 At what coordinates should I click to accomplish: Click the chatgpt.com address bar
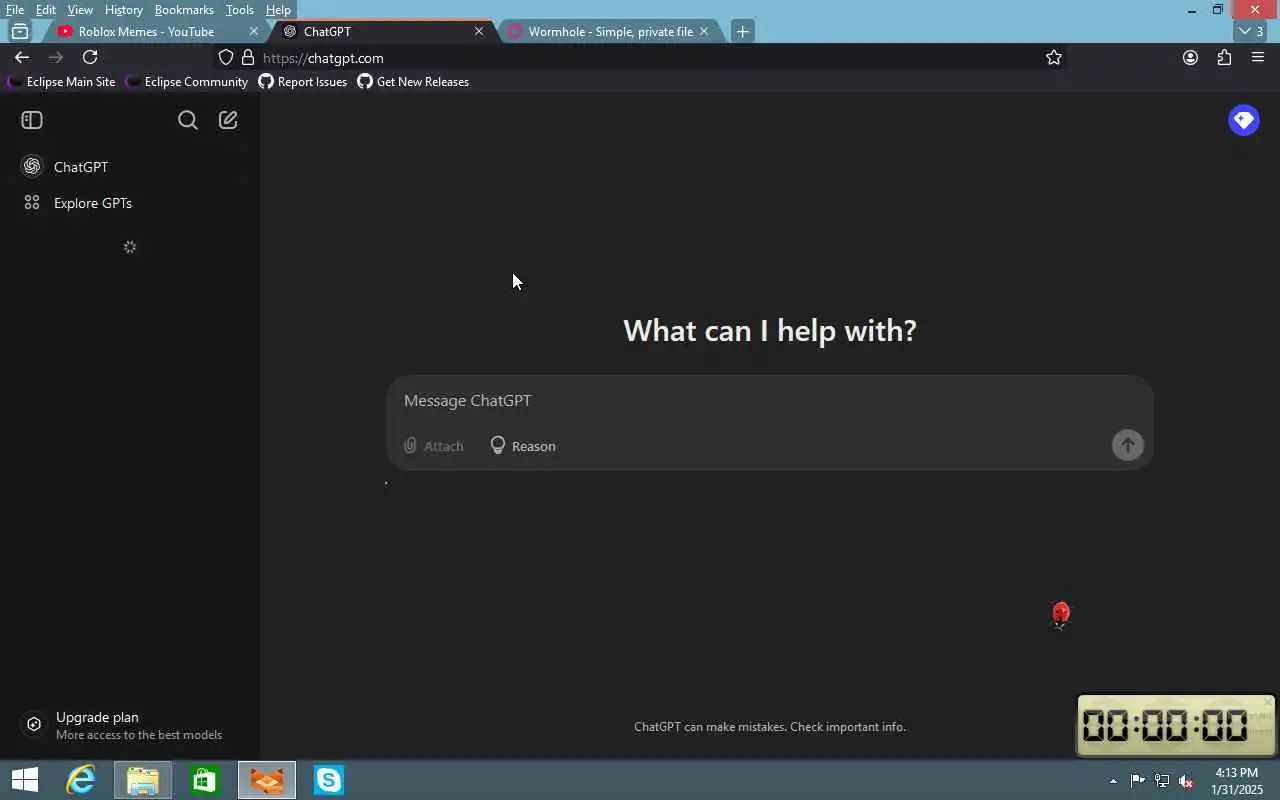(x=640, y=58)
